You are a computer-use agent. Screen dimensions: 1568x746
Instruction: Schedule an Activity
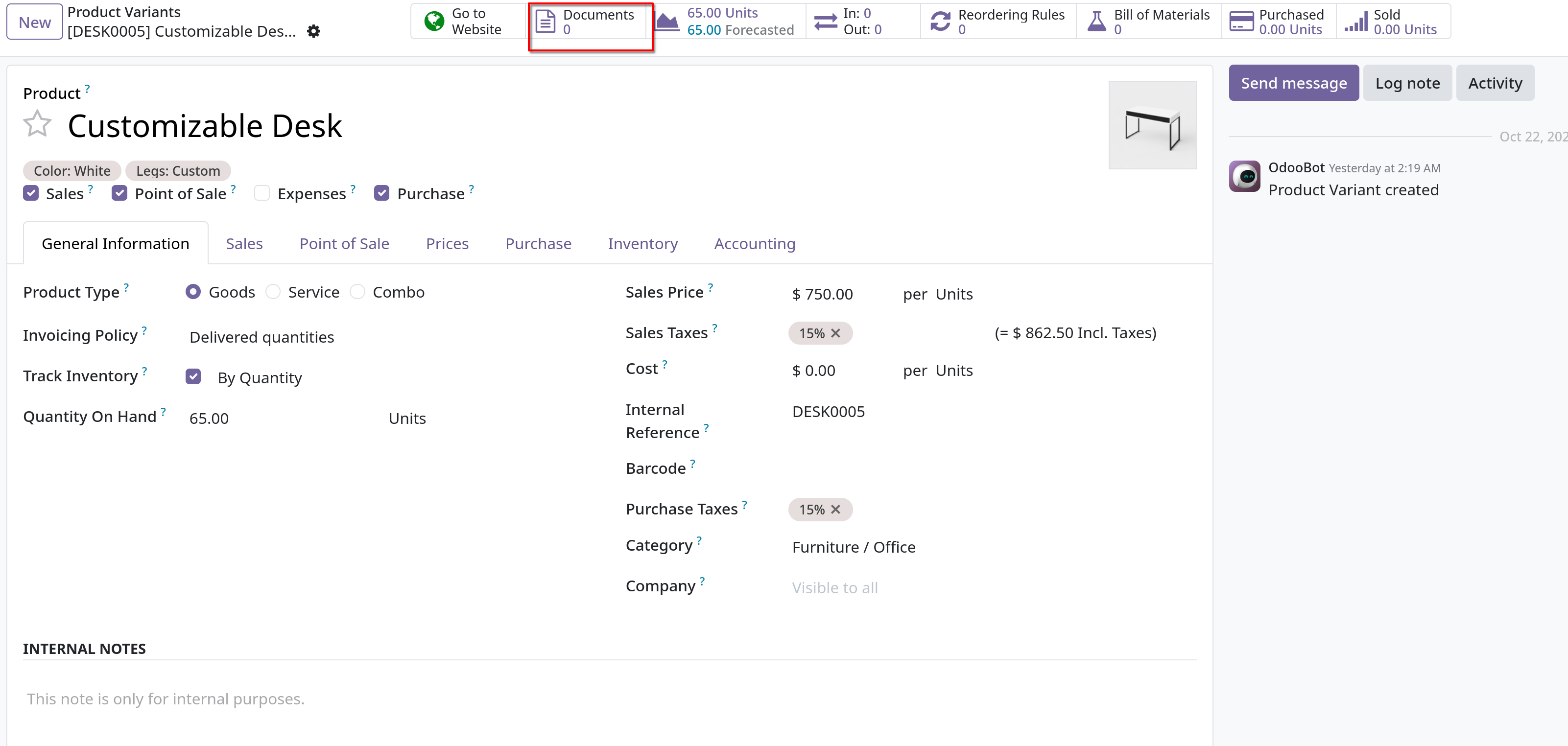pyautogui.click(x=1495, y=83)
